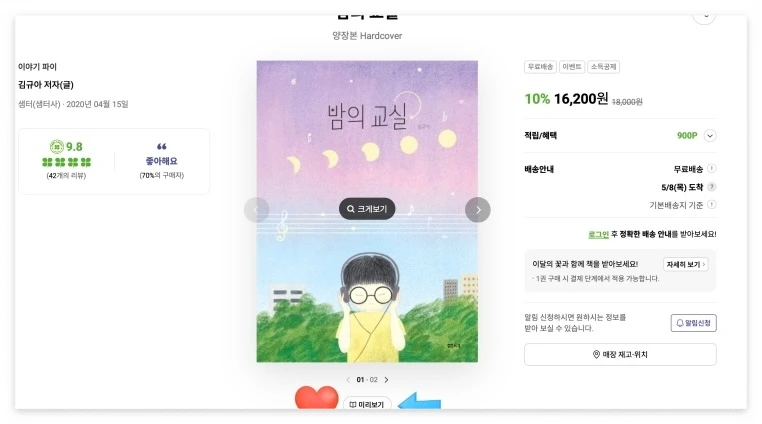Open 자세히 보기 for flower promotion
This screenshot has height=424, width=762.
[686, 264]
